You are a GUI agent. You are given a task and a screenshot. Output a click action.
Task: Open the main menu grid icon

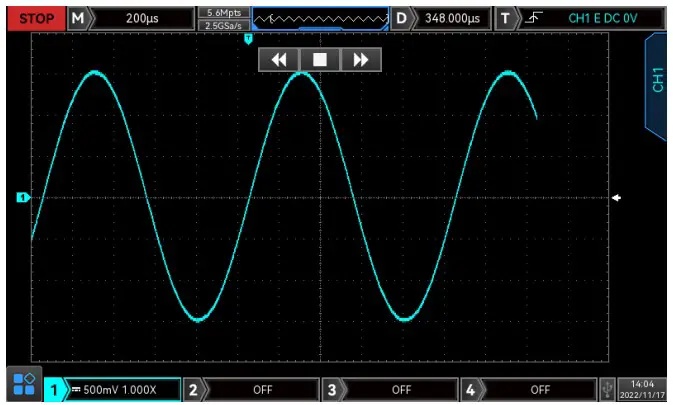click(24, 384)
